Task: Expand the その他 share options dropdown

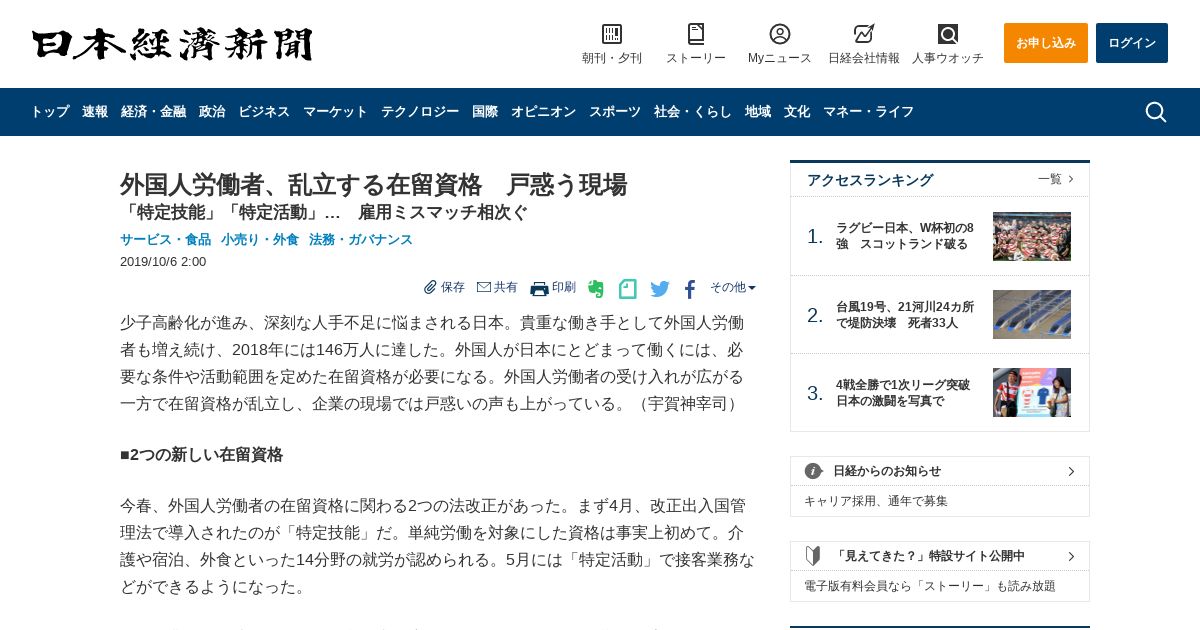Action: (733, 287)
